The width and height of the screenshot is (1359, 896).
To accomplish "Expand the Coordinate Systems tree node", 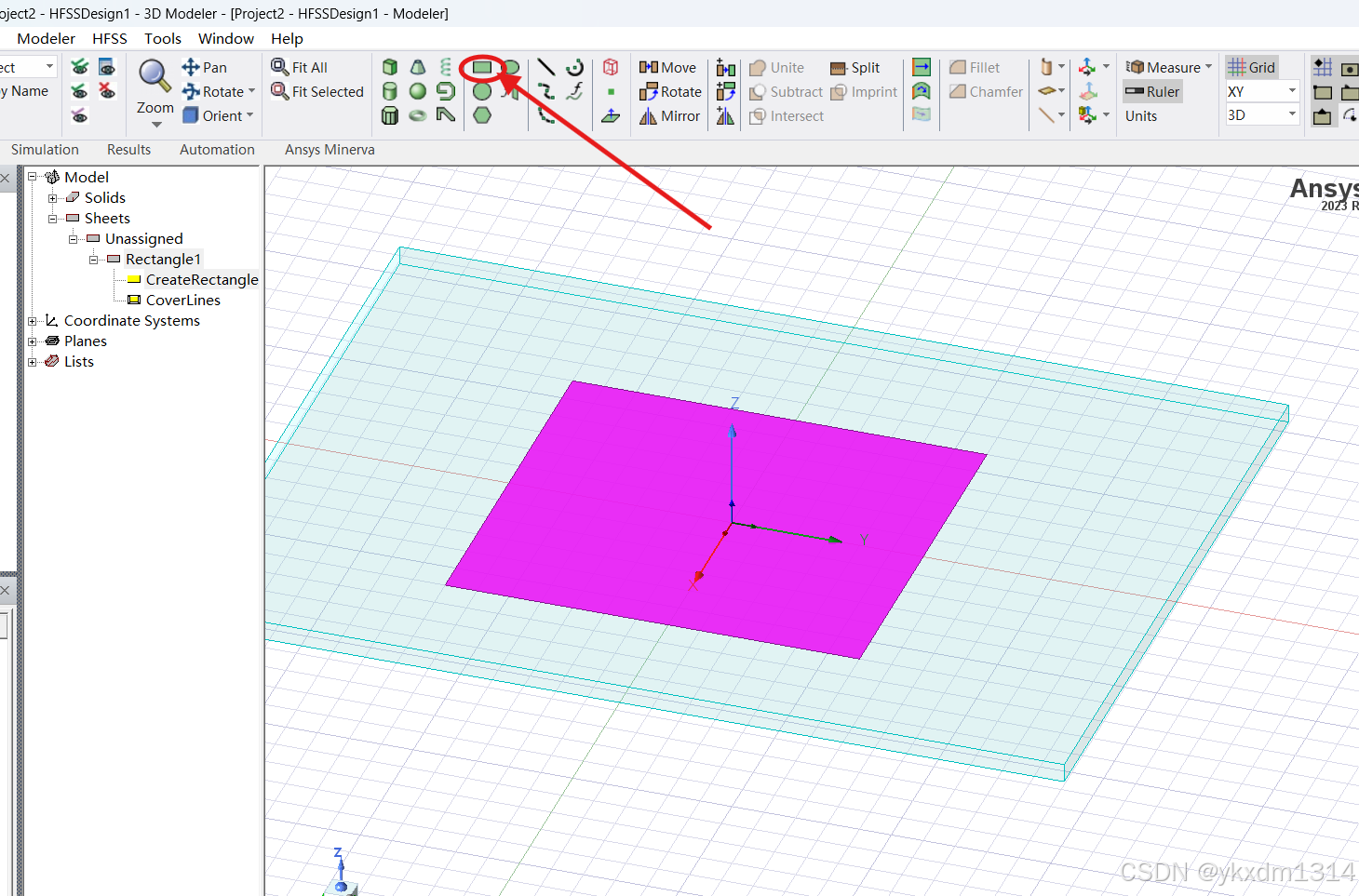I will (33, 320).
